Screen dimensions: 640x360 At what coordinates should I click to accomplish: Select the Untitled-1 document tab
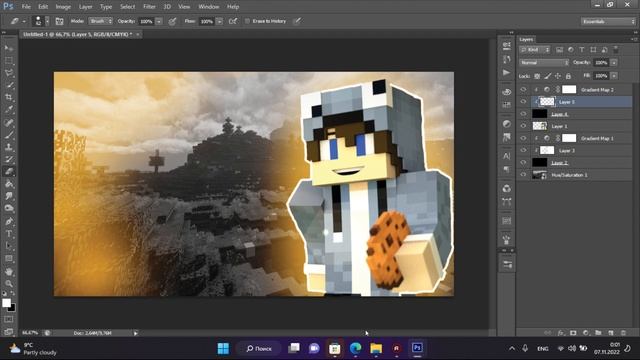pos(78,35)
